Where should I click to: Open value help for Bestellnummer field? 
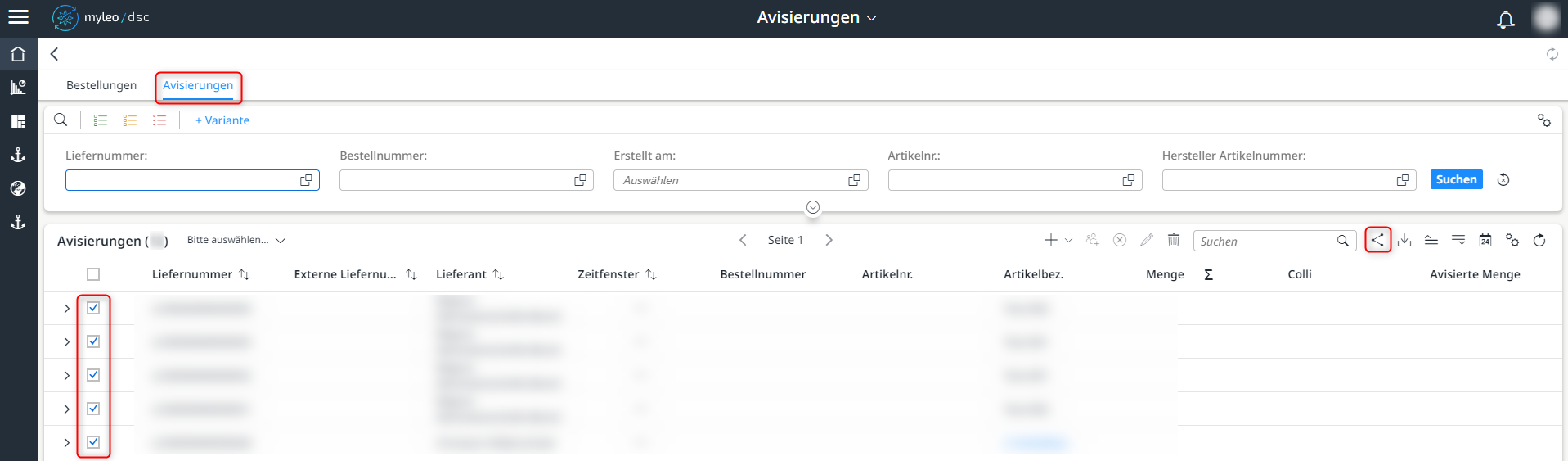click(x=580, y=180)
